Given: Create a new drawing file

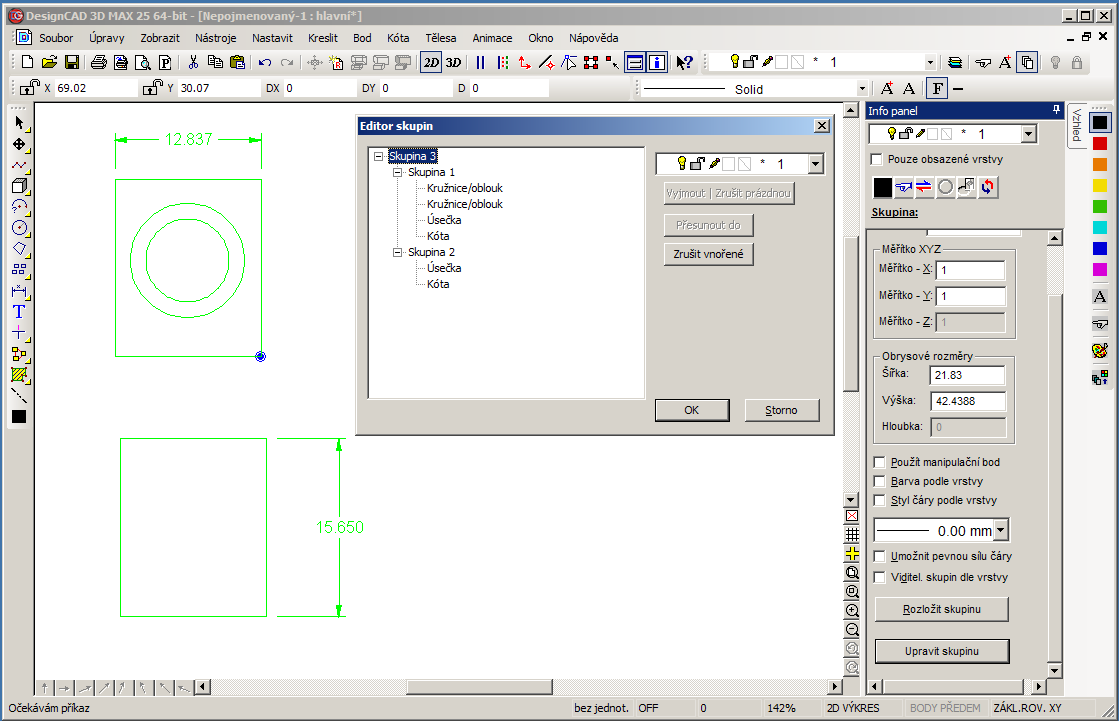Looking at the screenshot, I should point(27,63).
